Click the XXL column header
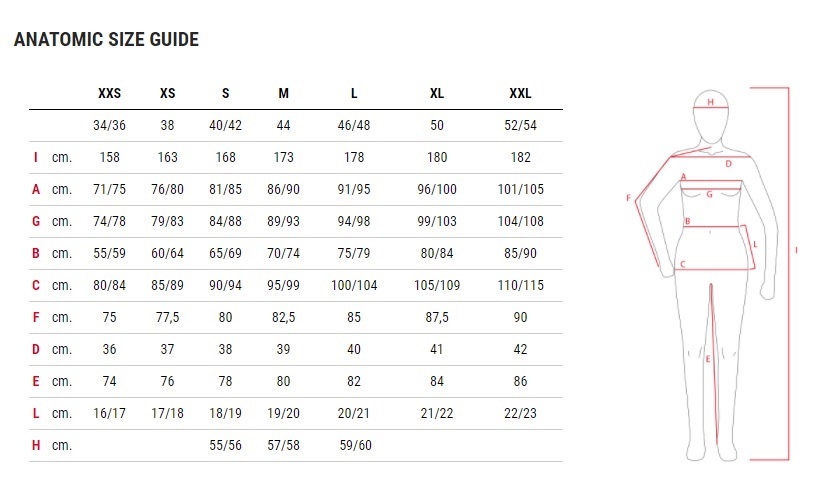 tap(520, 94)
